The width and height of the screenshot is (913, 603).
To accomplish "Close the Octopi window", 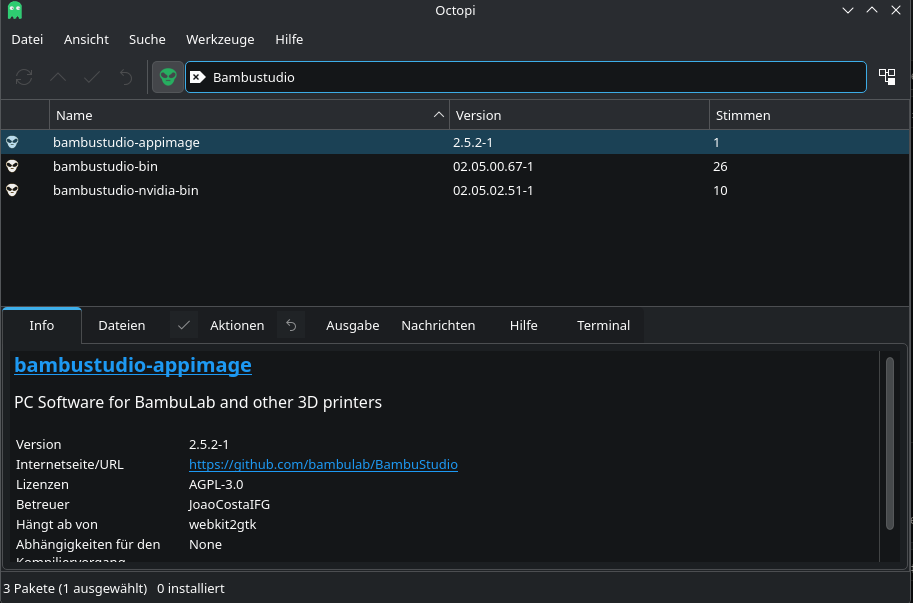I will pyautogui.click(x=896, y=10).
